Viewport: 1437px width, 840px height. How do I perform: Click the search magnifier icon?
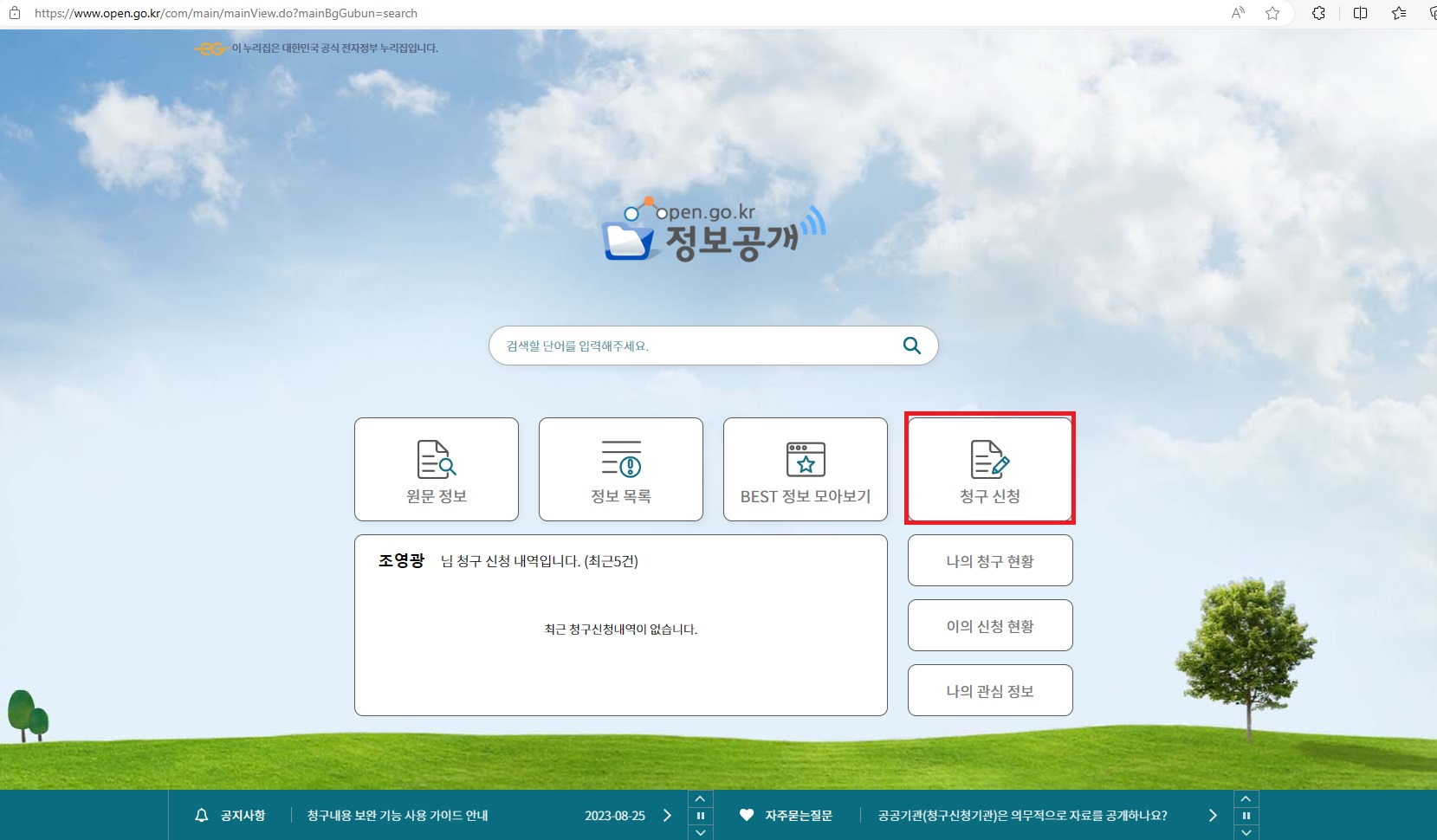(x=910, y=346)
